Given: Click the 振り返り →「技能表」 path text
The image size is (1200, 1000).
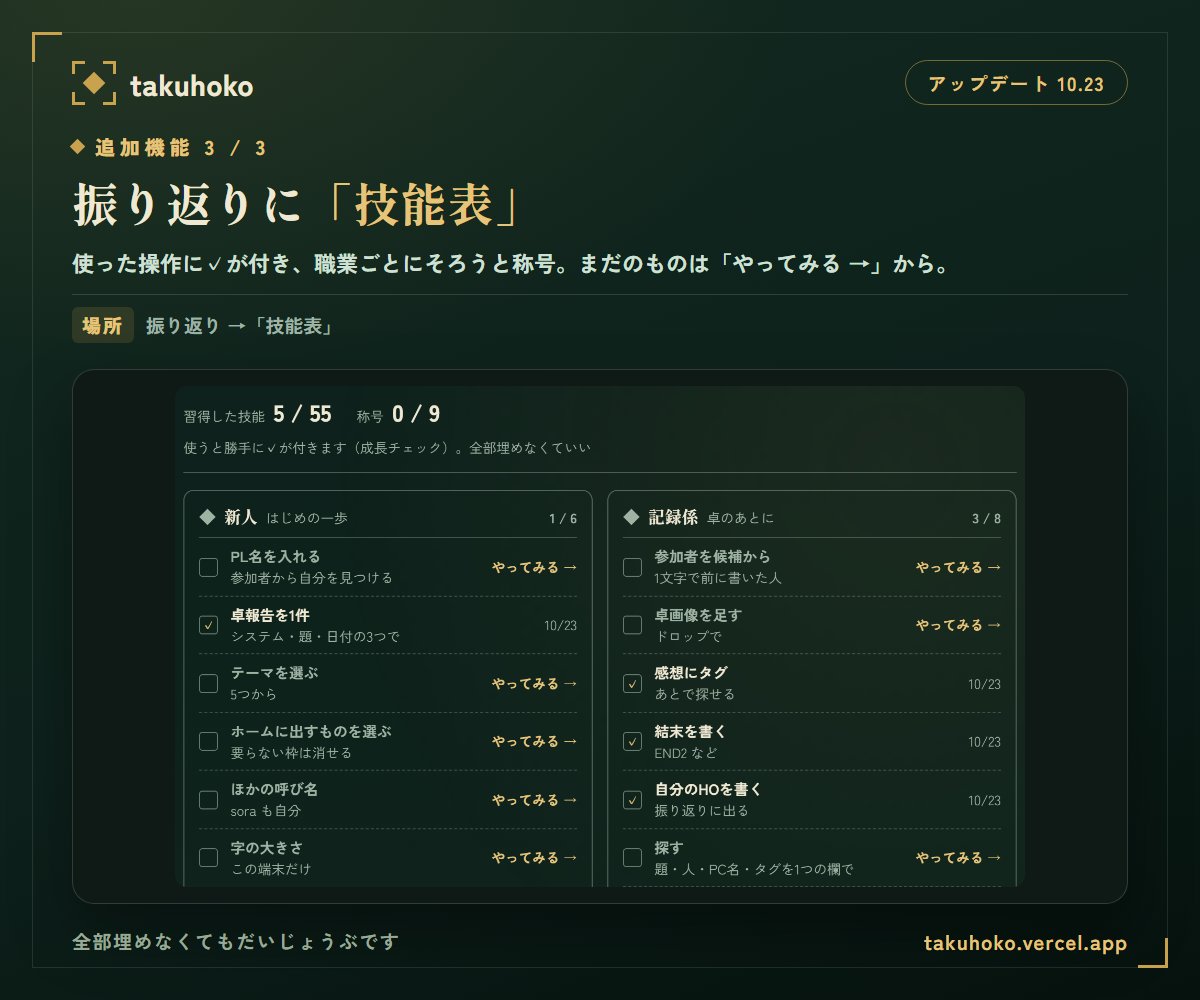Looking at the screenshot, I should tap(239, 326).
